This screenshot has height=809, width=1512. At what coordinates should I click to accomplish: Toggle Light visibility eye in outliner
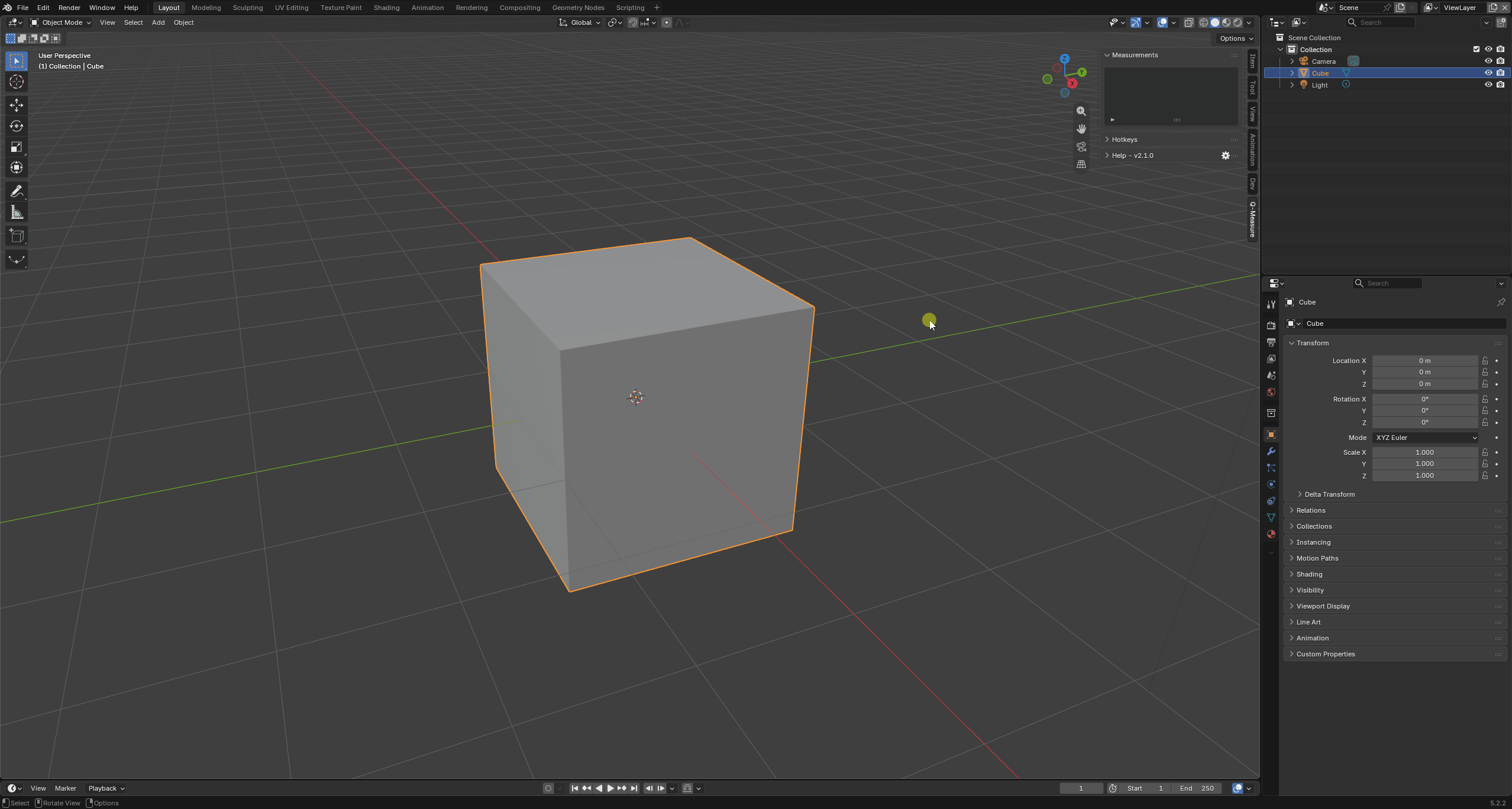point(1488,85)
